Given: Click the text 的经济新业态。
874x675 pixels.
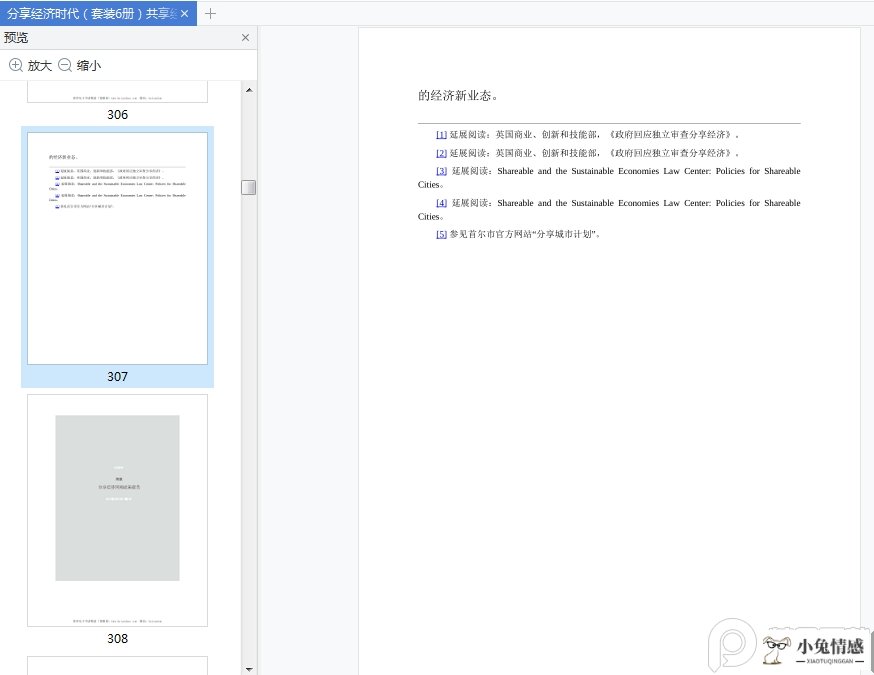Looking at the screenshot, I should [458, 96].
